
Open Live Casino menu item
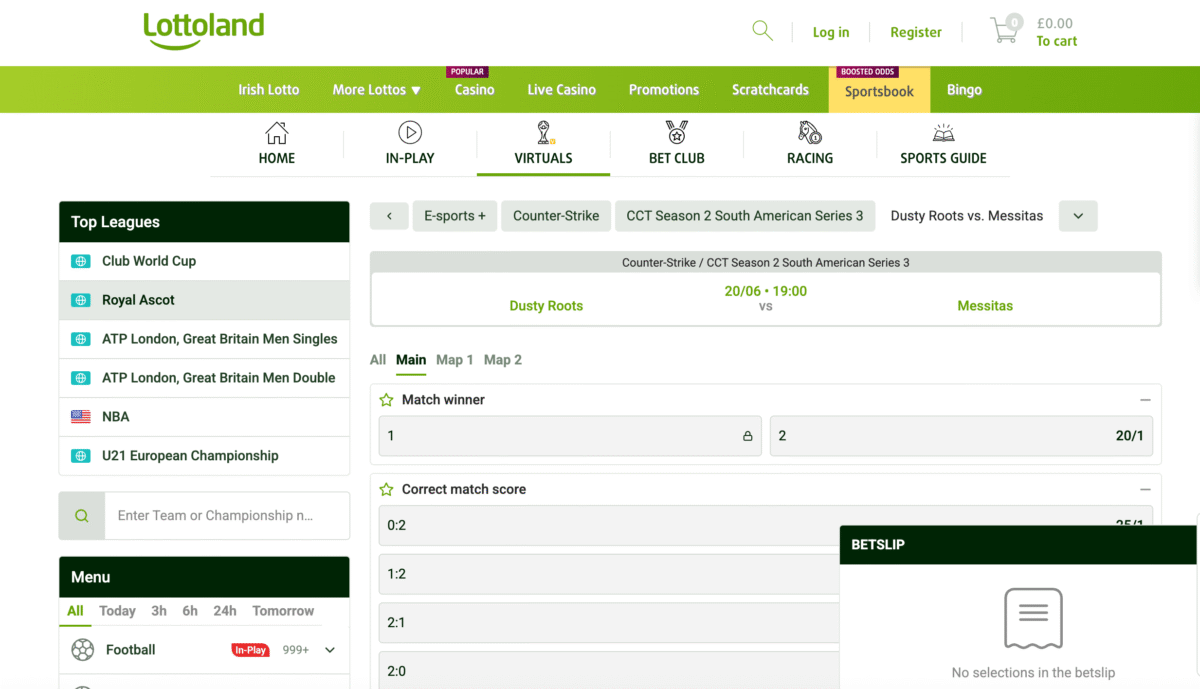tap(561, 90)
